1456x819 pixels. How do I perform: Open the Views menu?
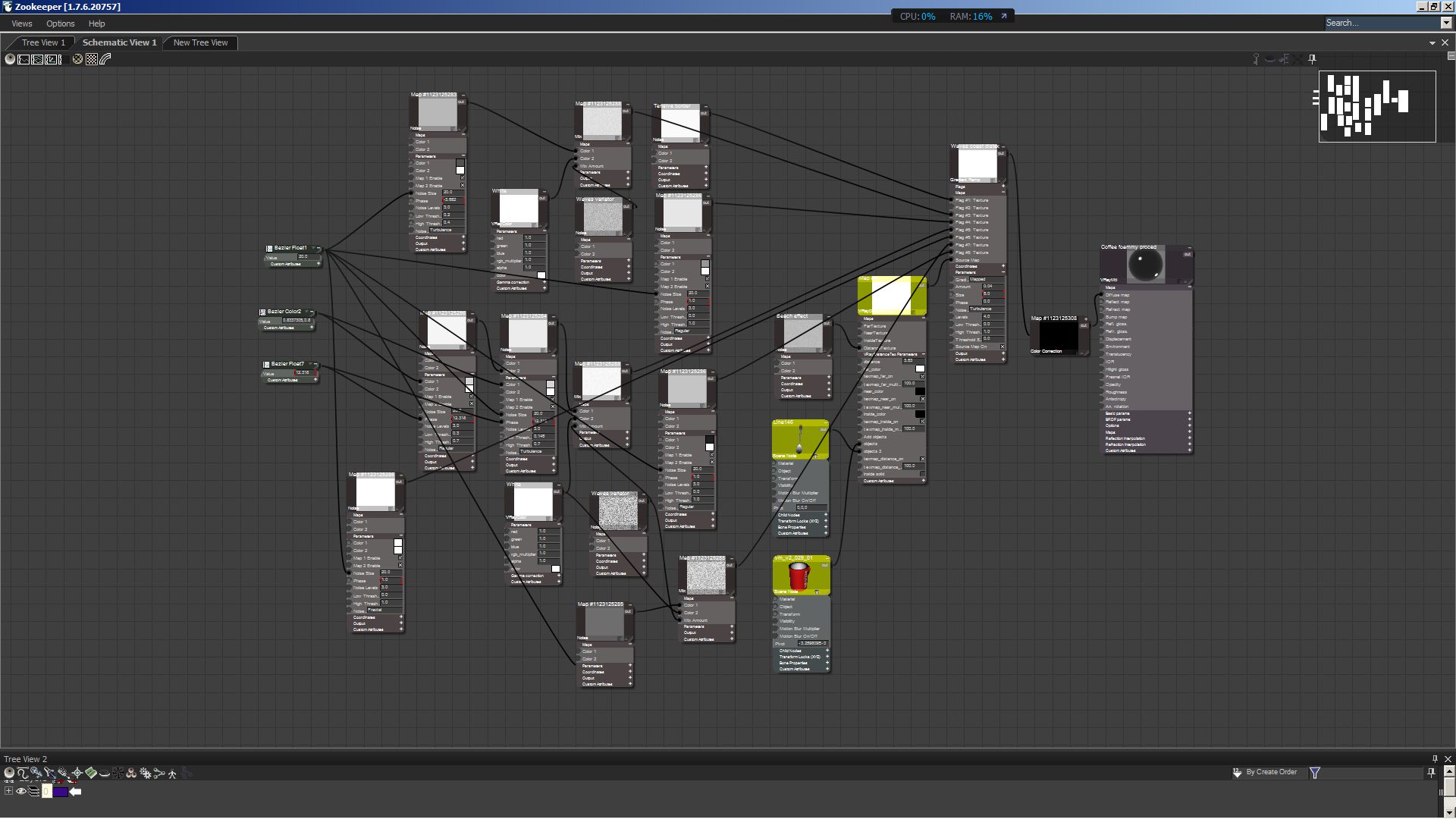[22, 24]
